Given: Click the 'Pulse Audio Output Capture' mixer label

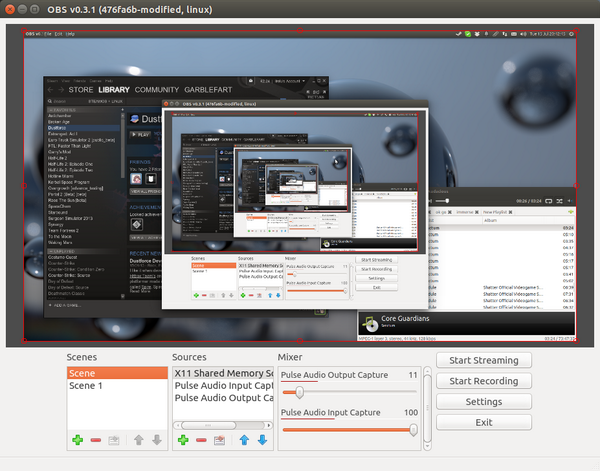Looking at the screenshot, I should pos(334,375).
